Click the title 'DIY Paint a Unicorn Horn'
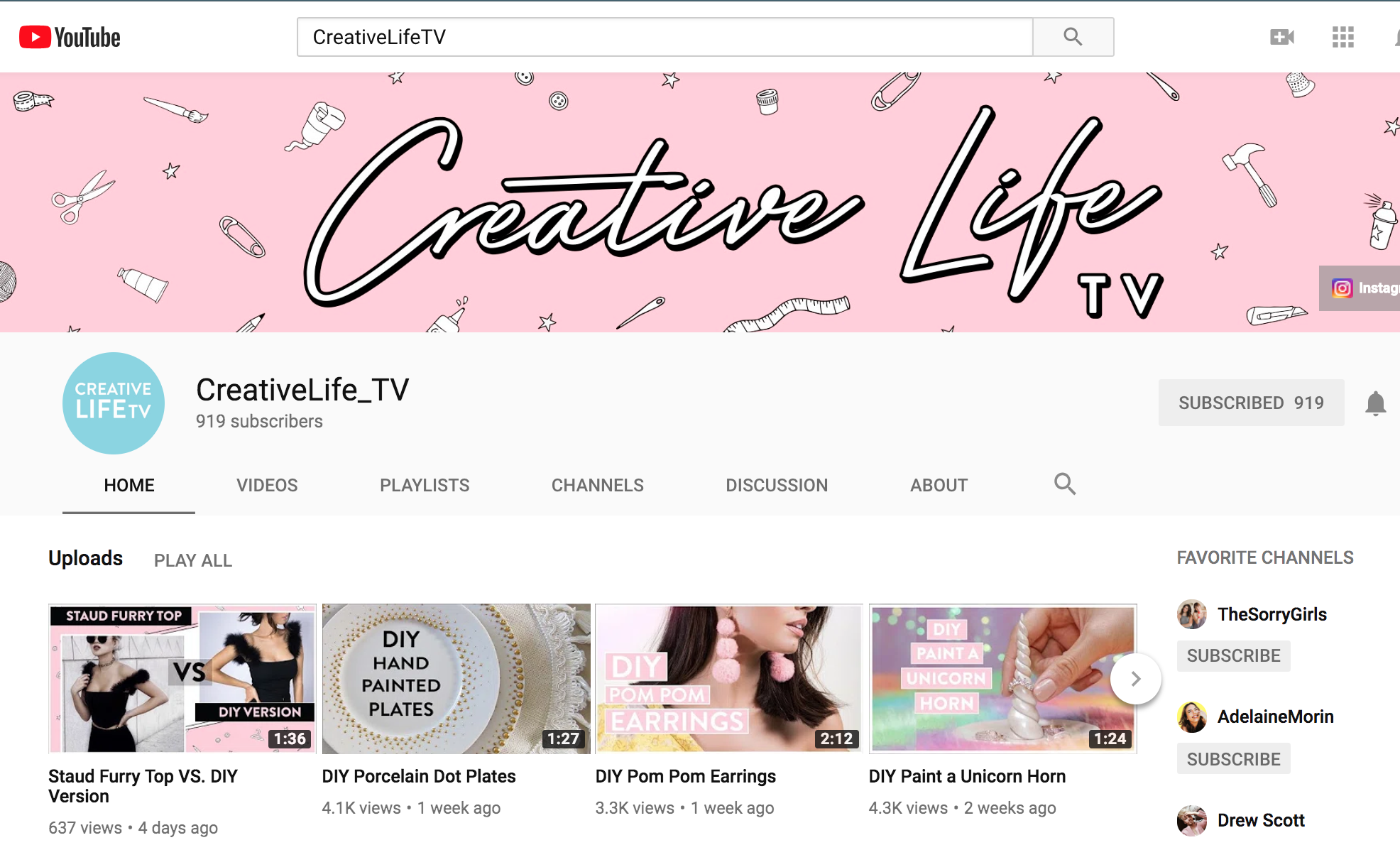The height and width of the screenshot is (845, 1400). pos(967,776)
